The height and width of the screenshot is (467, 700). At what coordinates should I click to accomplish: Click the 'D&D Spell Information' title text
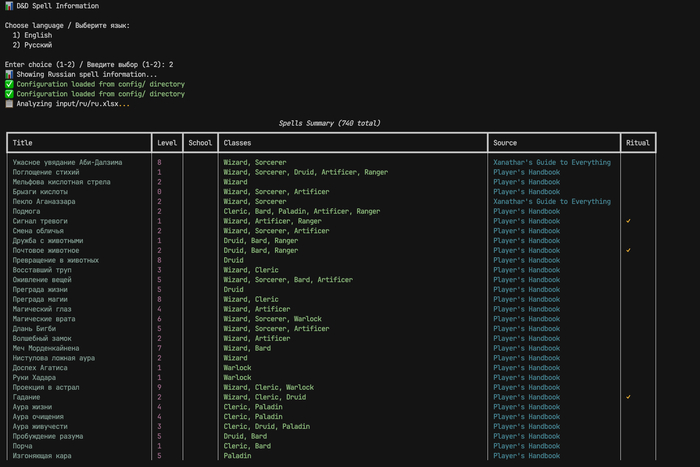click(x=58, y=6)
